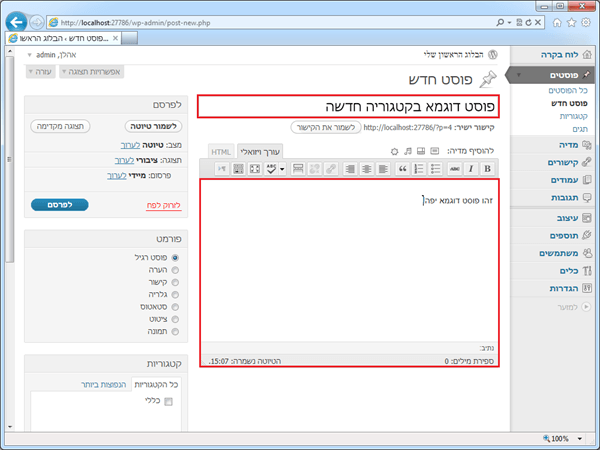Collapse the פוסטים menu arrow
This screenshot has width=600, height=450.
[x=519, y=75]
